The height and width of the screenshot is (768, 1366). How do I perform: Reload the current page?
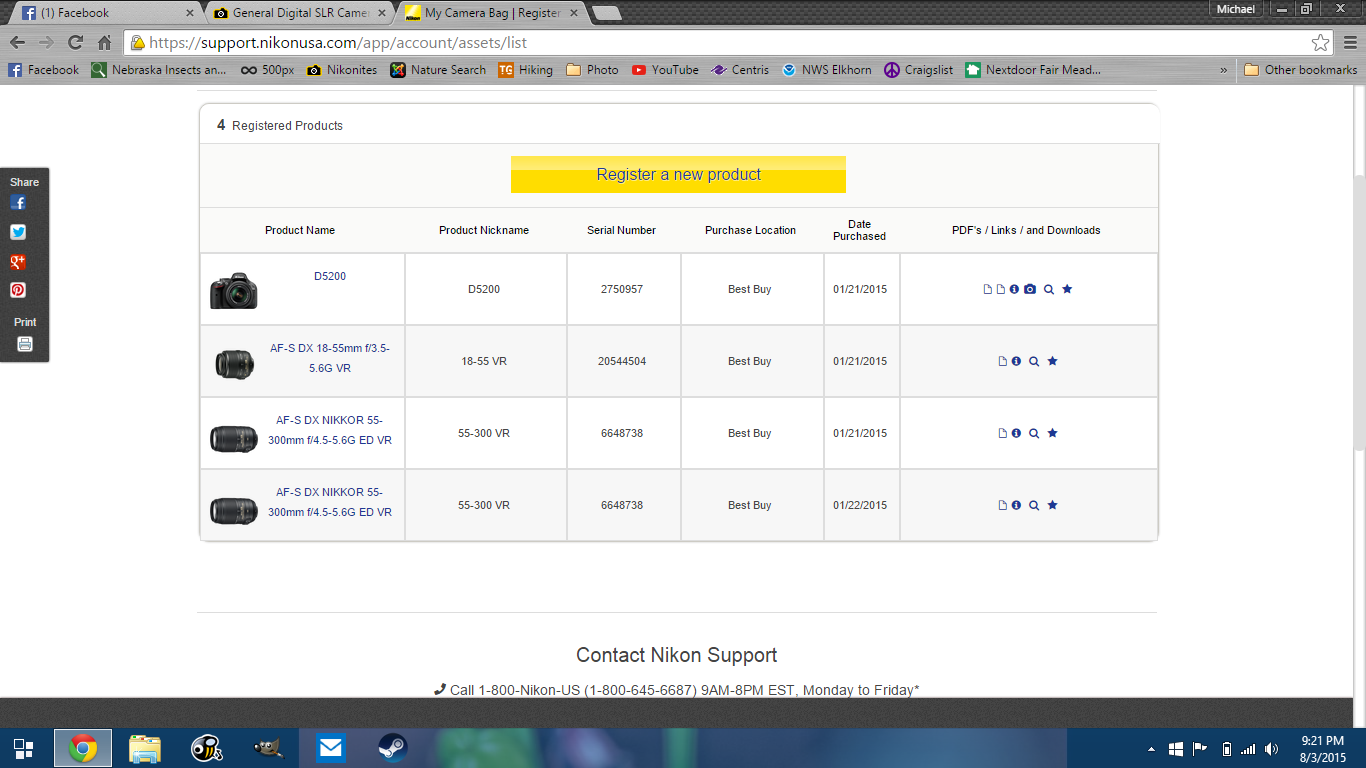click(x=75, y=43)
